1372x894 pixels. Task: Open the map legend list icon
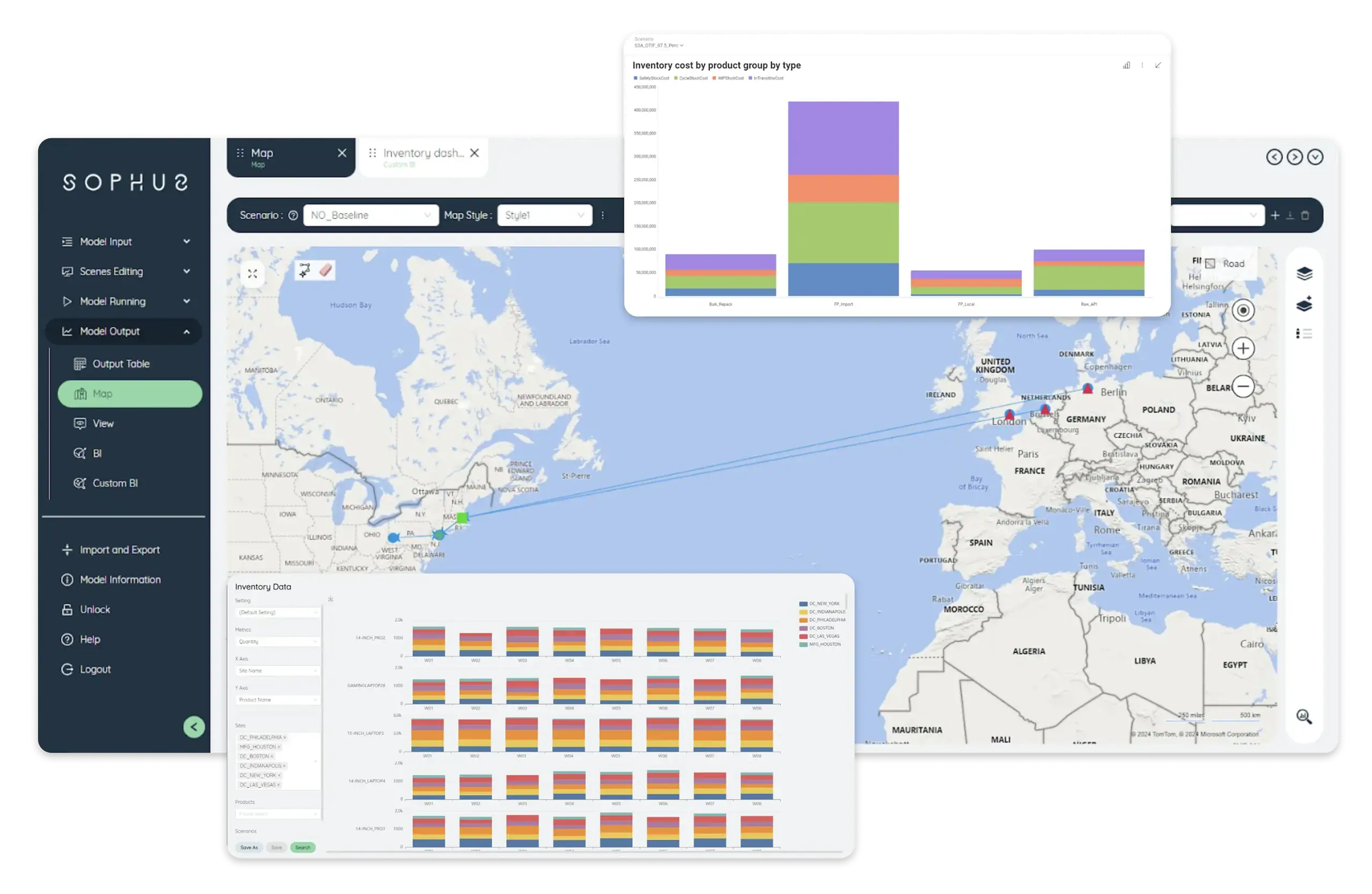pos(1305,334)
